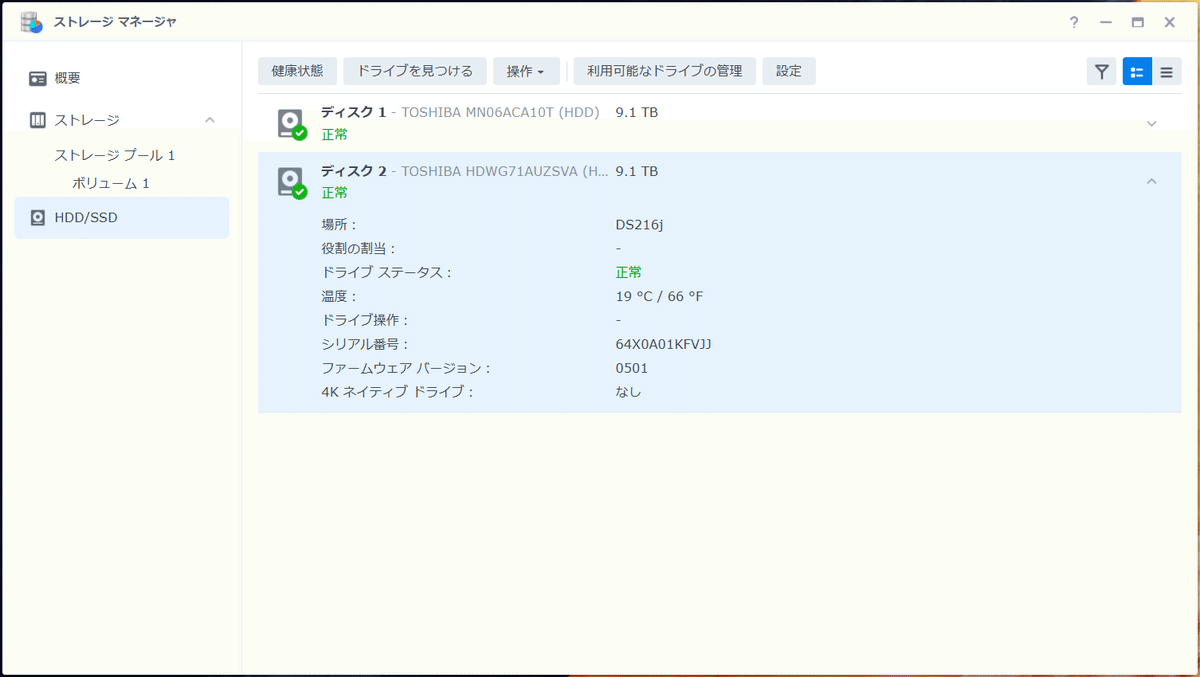Click the ディスク 1 drive icon
The width and height of the screenshot is (1200, 677).
point(289,121)
